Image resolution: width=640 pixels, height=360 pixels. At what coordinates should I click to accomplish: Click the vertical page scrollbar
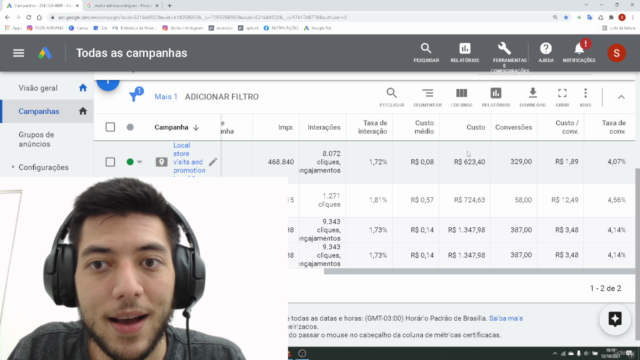[638, 253]
